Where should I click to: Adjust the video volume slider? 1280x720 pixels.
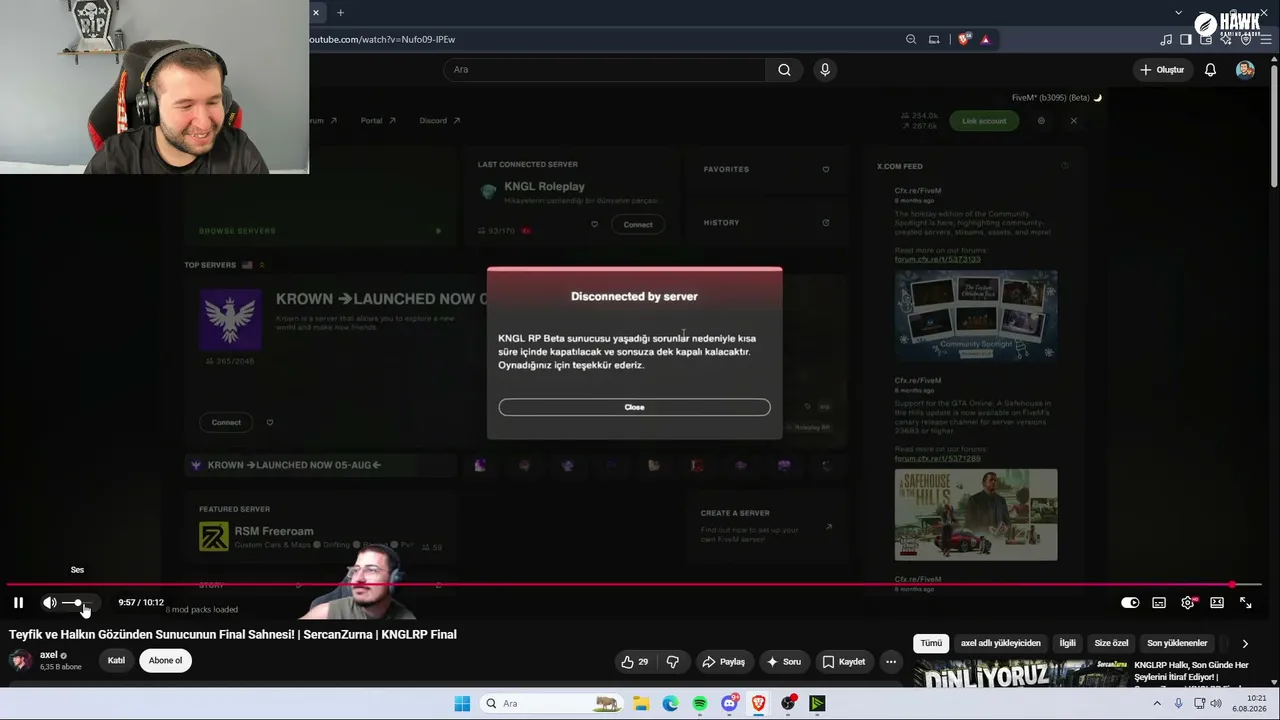78,603
